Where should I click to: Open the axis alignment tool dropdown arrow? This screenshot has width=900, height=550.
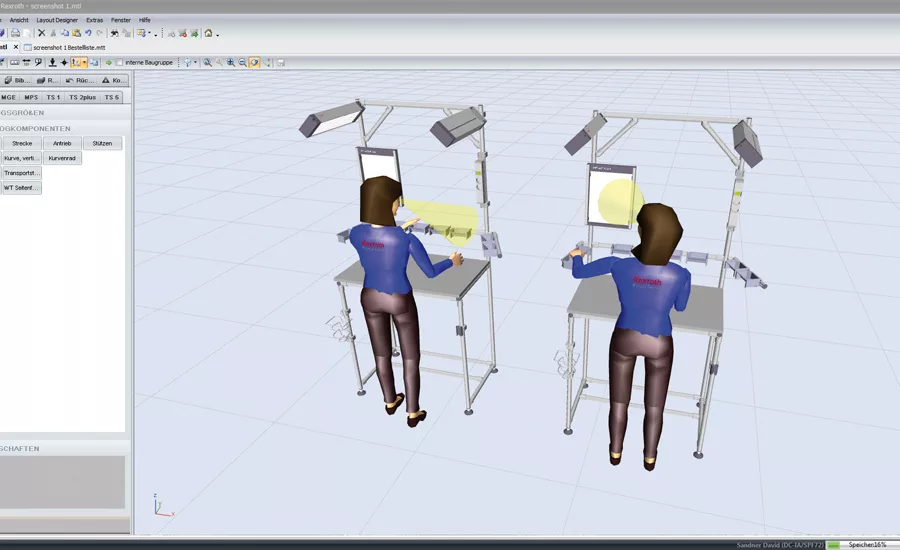point(84,63)
